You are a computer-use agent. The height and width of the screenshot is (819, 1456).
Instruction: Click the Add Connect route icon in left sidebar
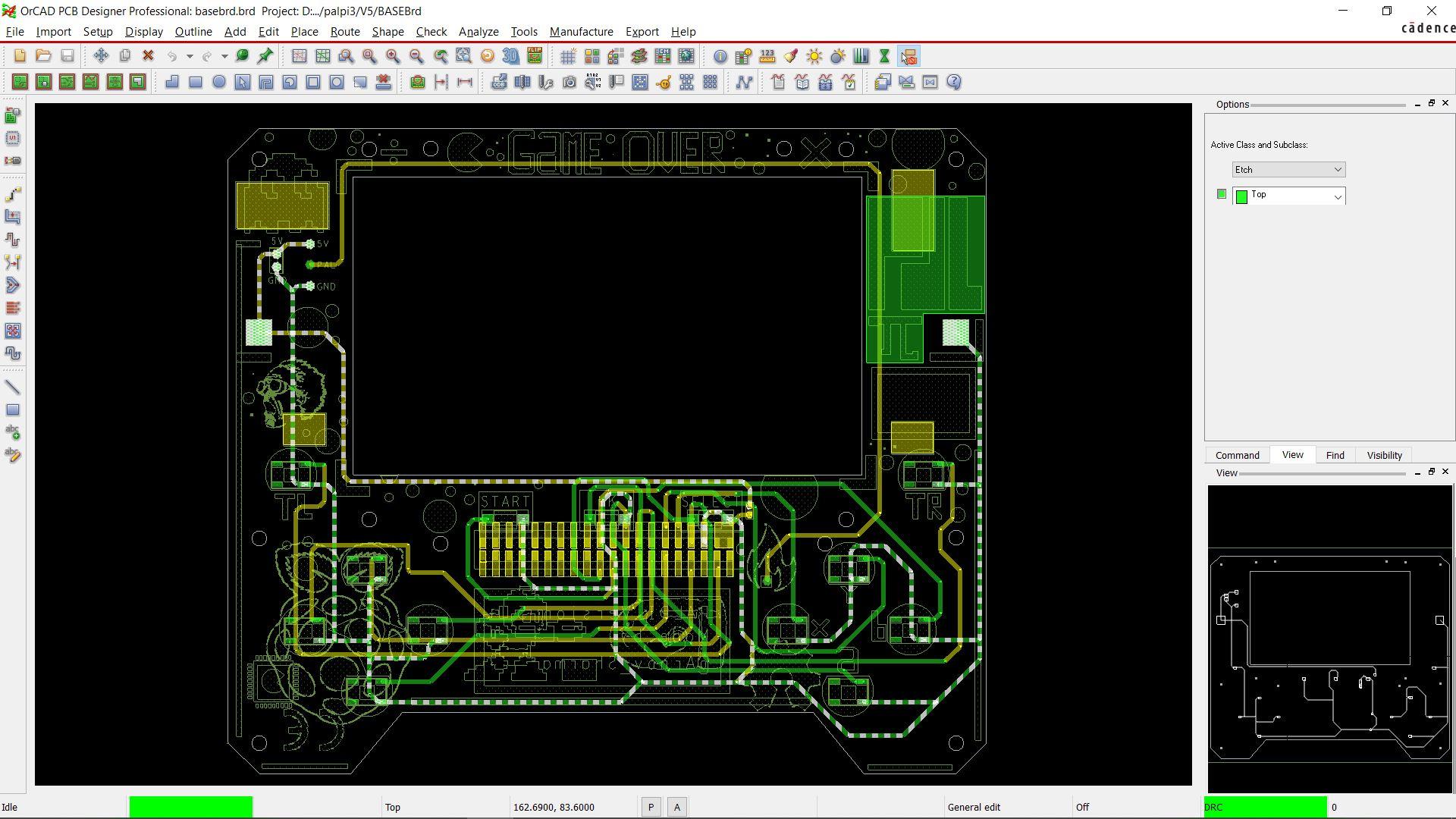13,194
